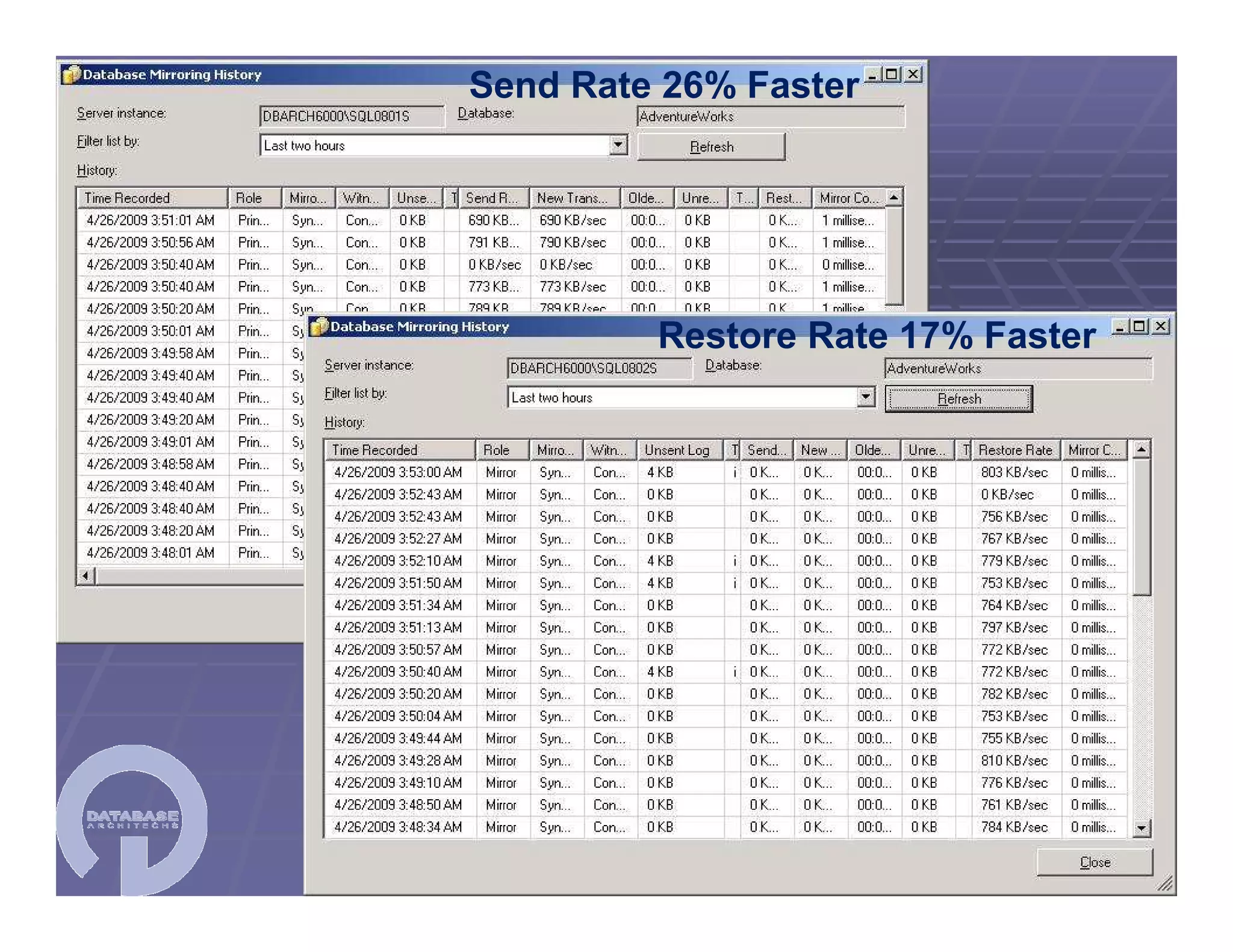Sort back window by Time Recorded header
The height and width of the screenshot is (952, 1233).
click(x=152, y=198)
